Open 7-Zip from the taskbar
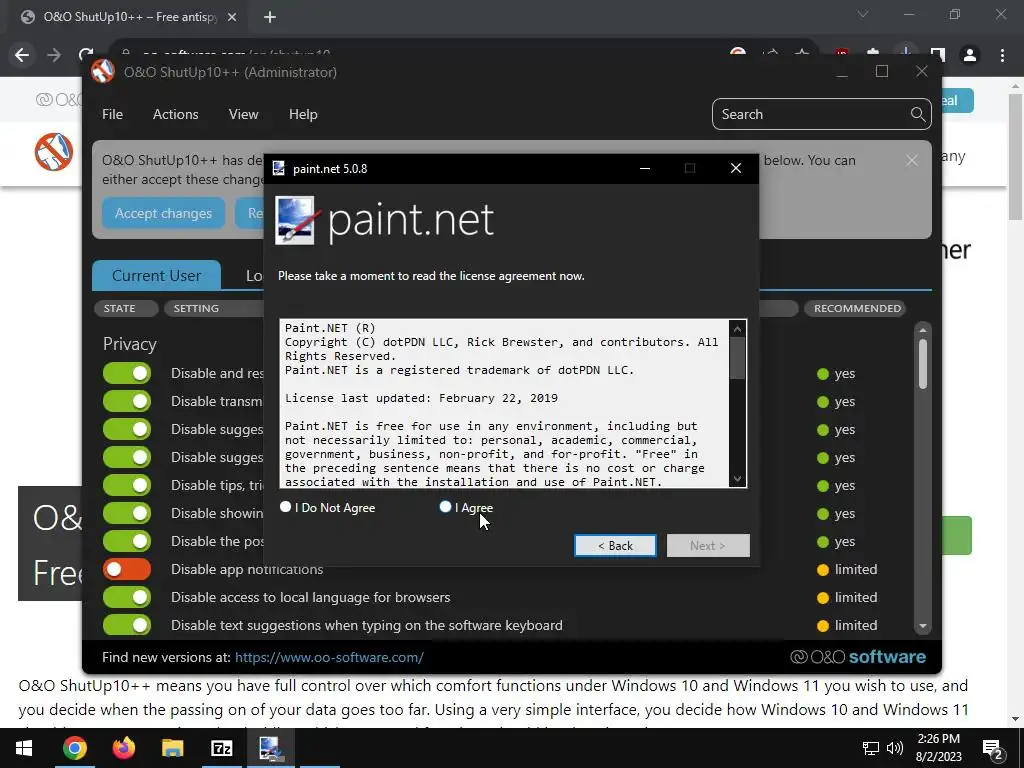The height and width of the screenshot is (768, 1024). (x=221, y=748)
